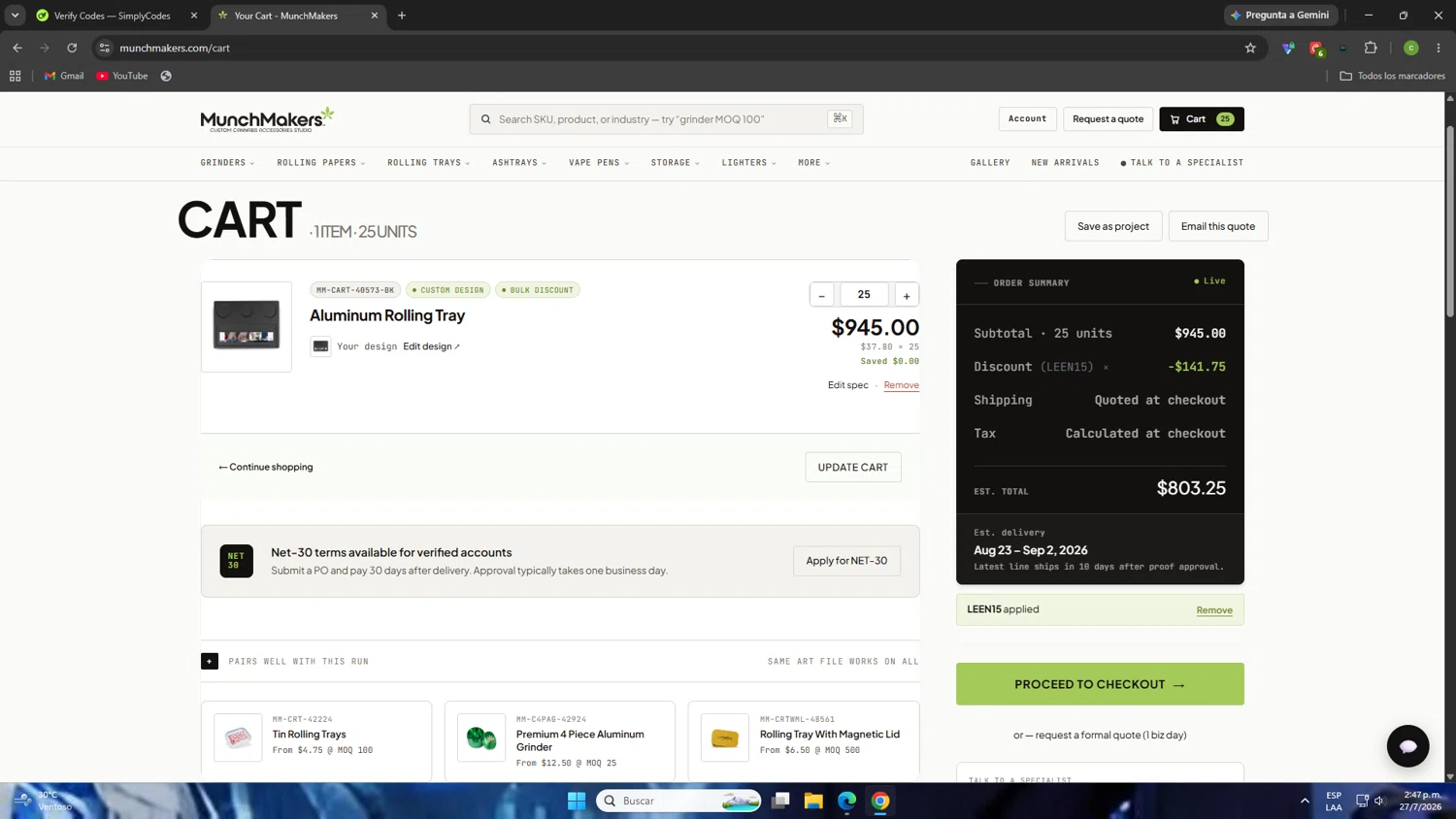Open Premium 4 Piece Aluminum Grinder thumbnail

coord(481,737)
